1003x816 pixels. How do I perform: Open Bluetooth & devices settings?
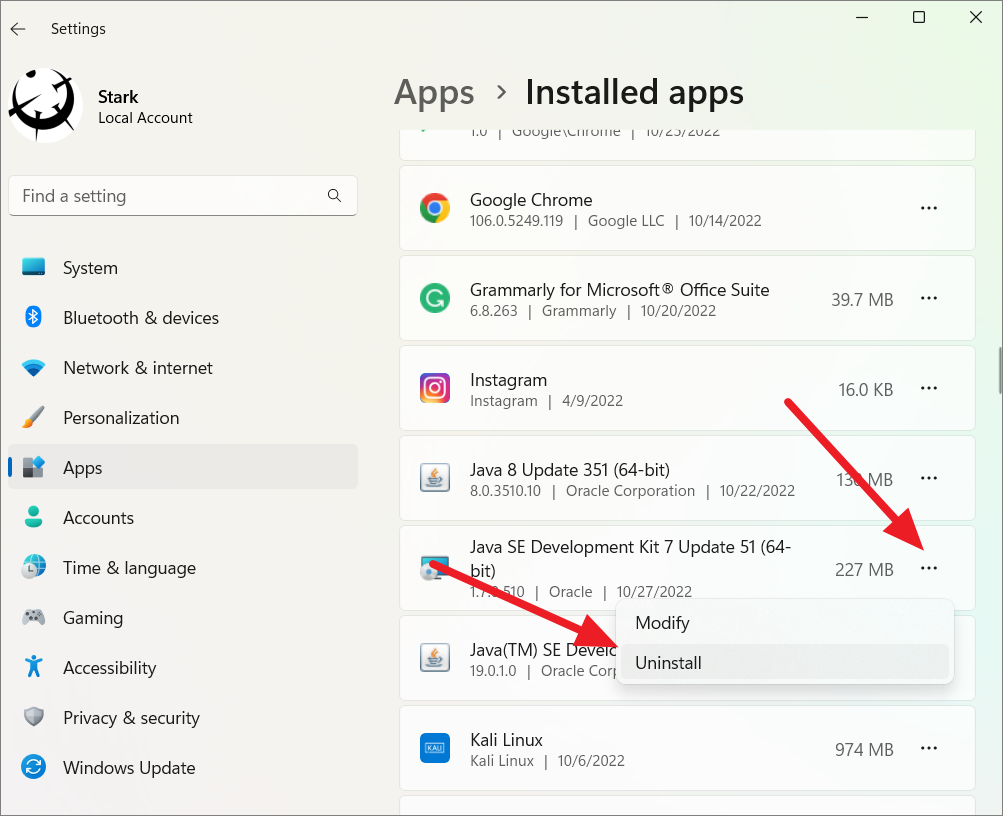pyautogui.click(x=183, y=318)
